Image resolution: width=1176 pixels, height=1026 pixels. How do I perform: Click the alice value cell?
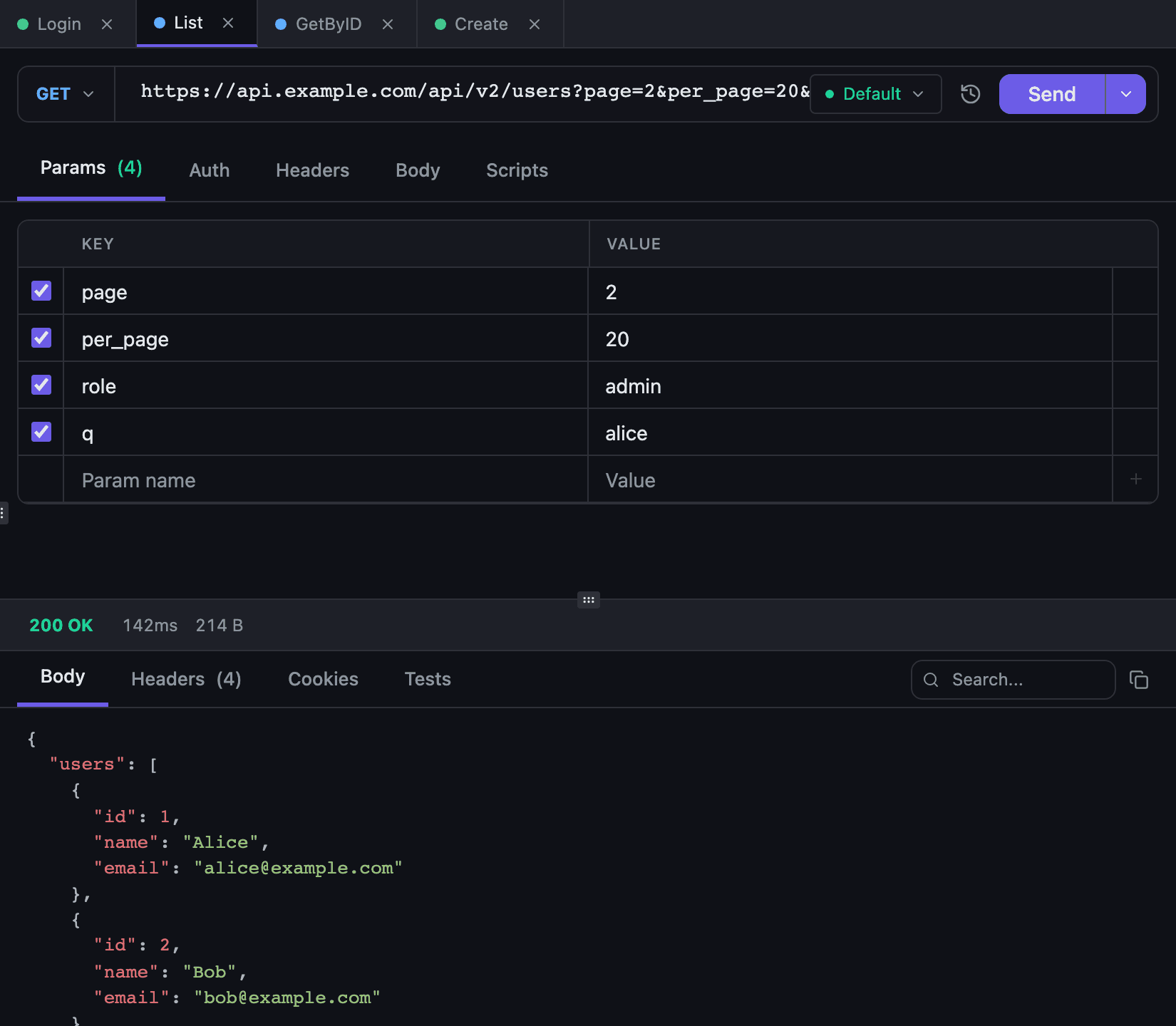pyautogui.click(x=850, y=432)
